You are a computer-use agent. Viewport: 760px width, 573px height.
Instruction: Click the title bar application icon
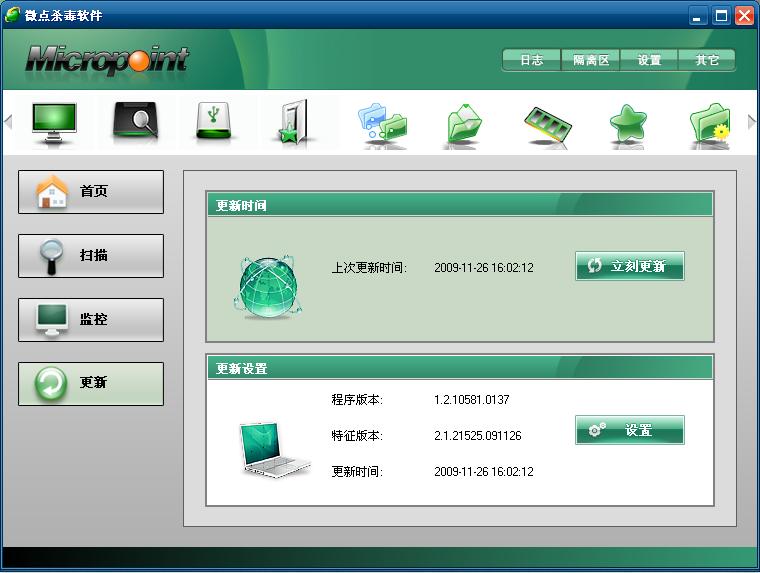12,15
